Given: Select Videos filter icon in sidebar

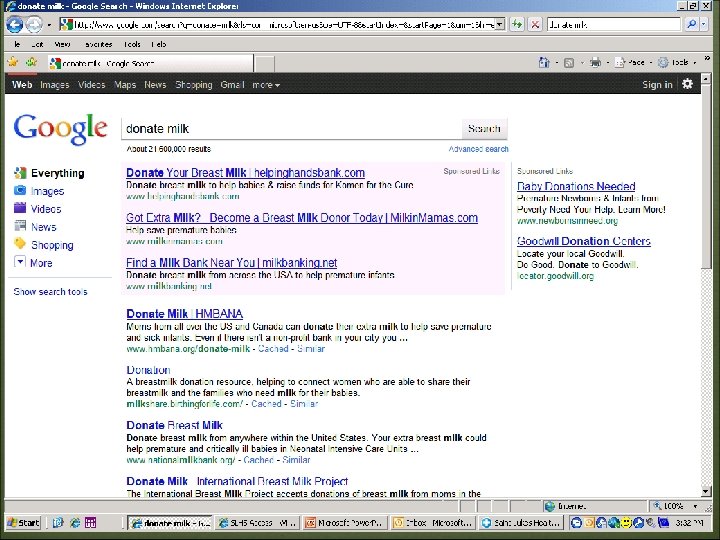Looking at the screenshot, I should coord(20,208).
